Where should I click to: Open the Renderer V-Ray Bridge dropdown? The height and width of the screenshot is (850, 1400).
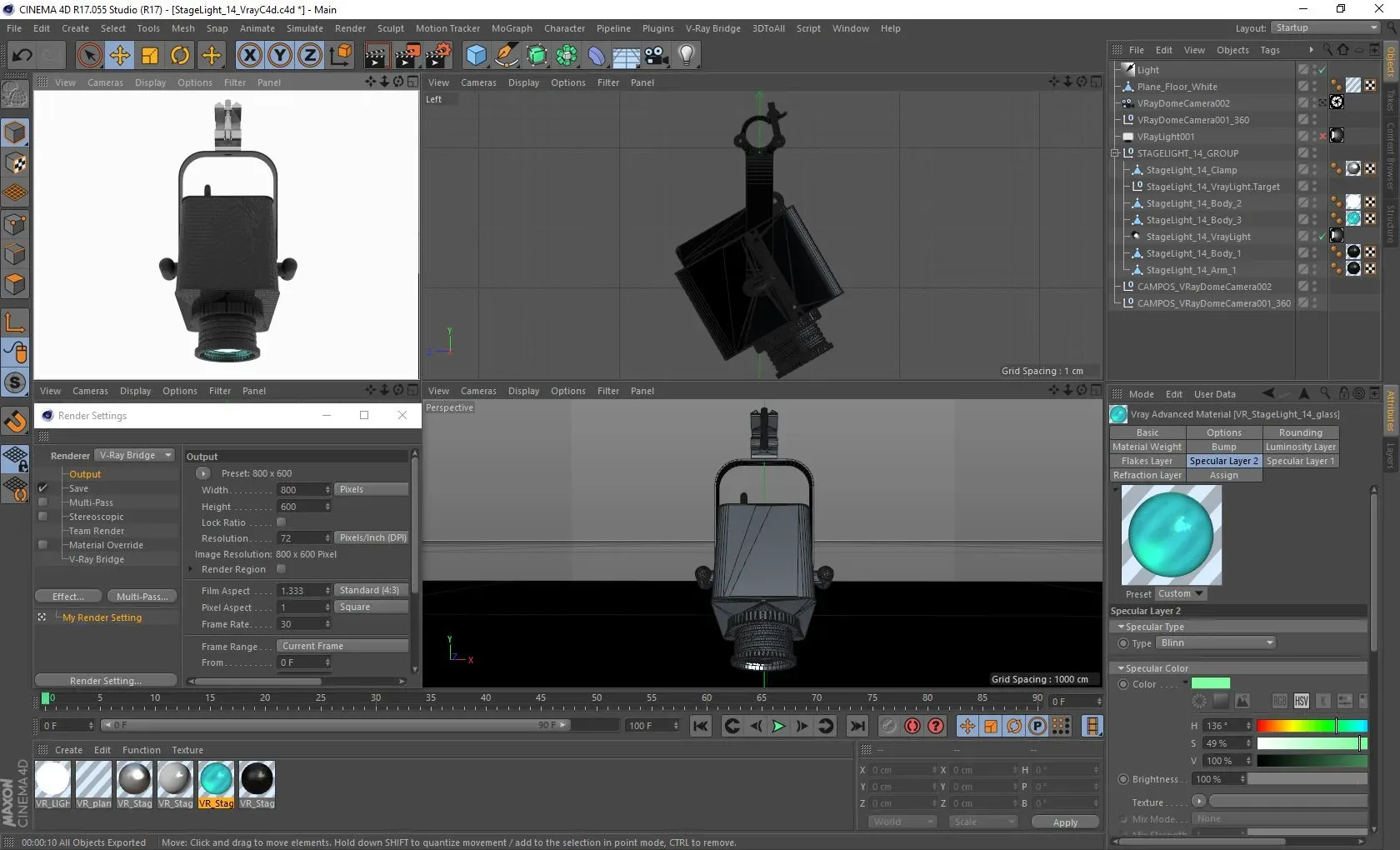tap(134, 455)
